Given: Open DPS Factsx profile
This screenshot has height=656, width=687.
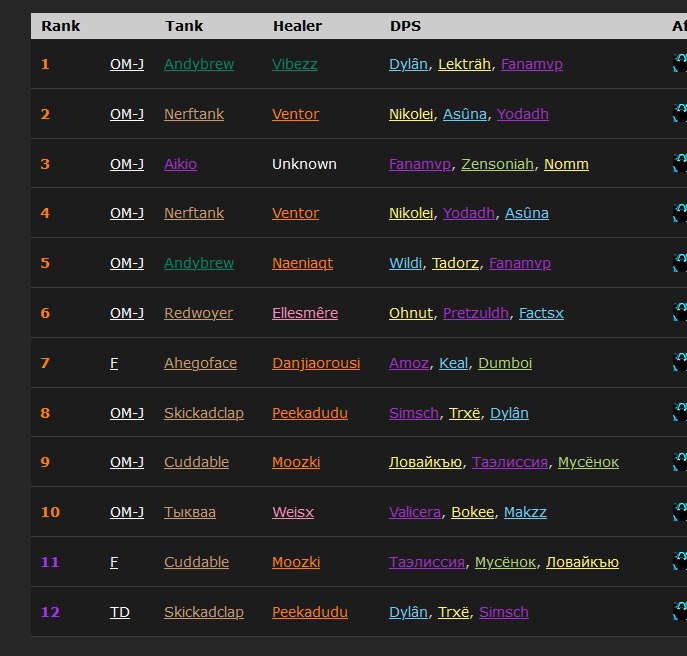Looking at the screenshot, I should click(541, 313).
